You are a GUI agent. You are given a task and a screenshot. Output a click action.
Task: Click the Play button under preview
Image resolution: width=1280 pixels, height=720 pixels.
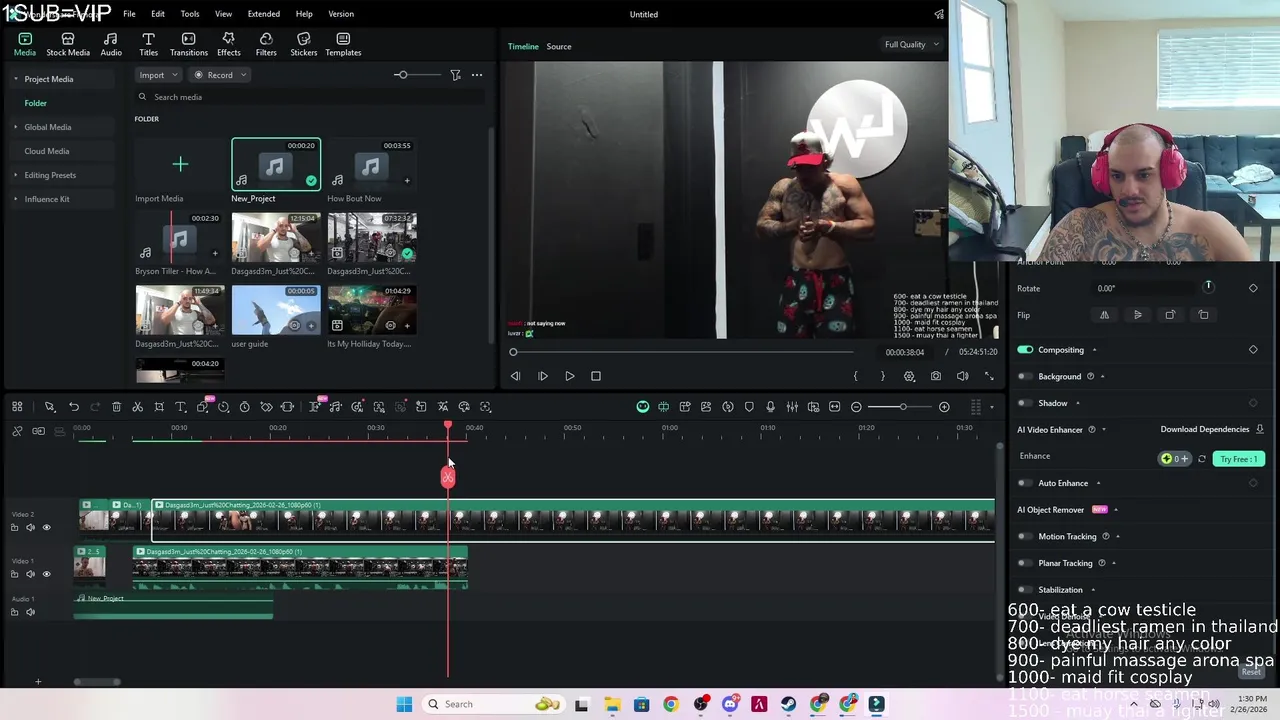[x=569, y=376]
